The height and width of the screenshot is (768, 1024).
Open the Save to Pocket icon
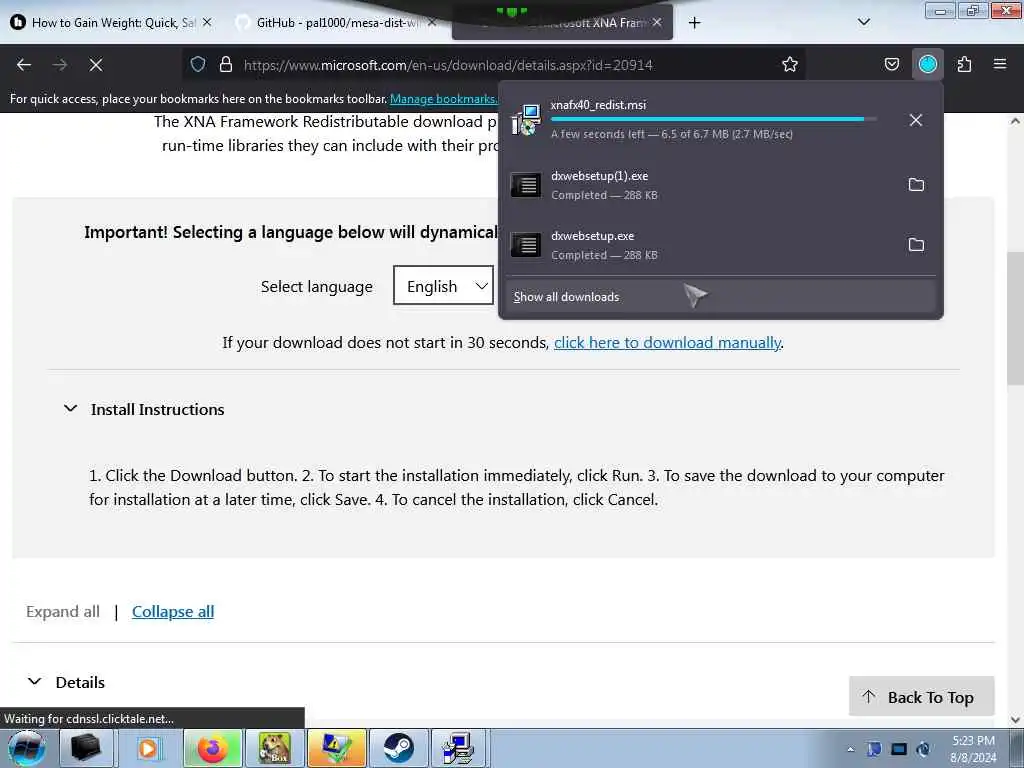pyautogui.click(x=891, y=65)
